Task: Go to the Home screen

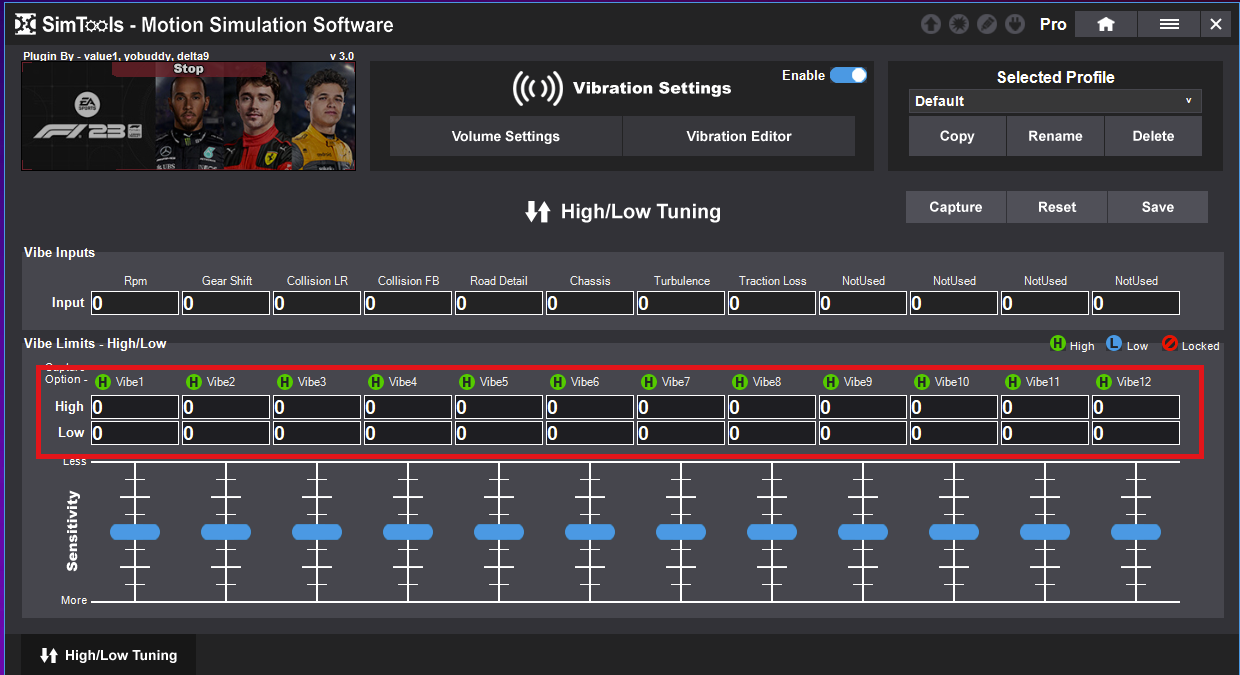Action: tap(1105, 24)
